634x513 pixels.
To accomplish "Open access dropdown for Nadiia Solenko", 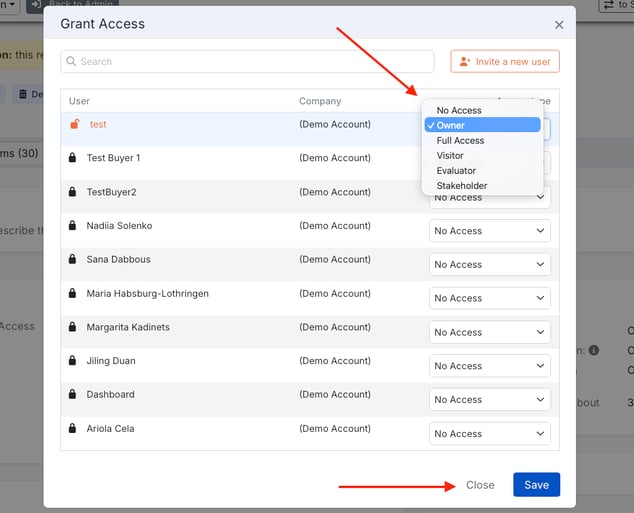I will [490, 231].
